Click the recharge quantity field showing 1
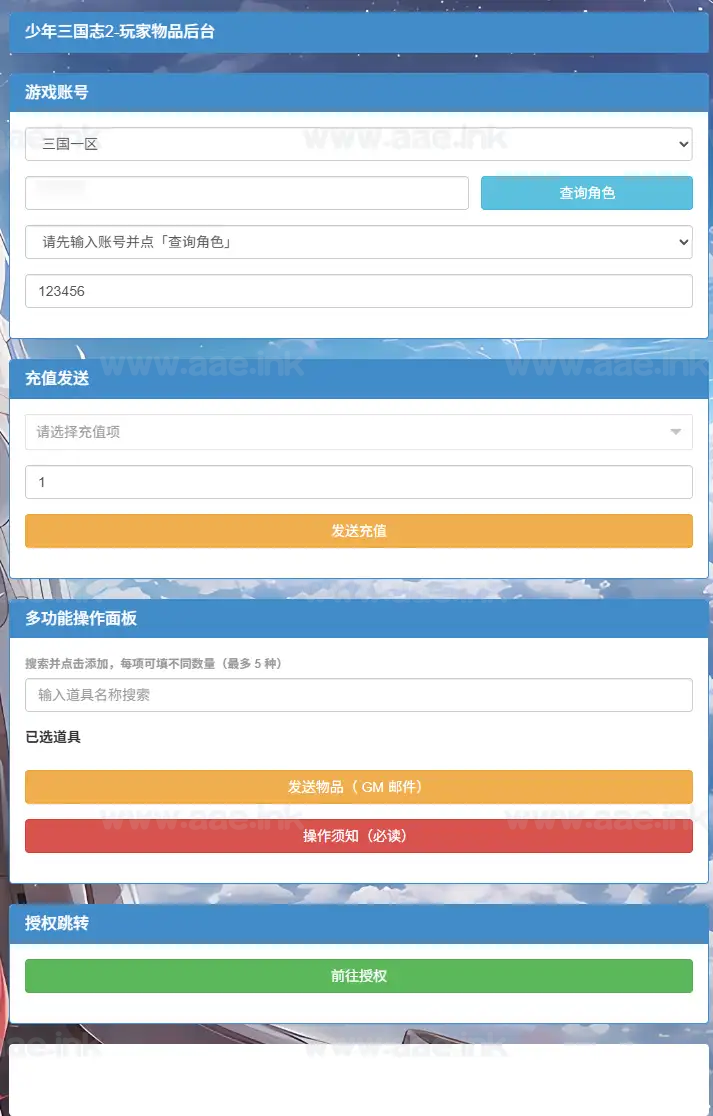This screenshot has width=713, height=1116. pyautogui.click(x=359, y=482)
